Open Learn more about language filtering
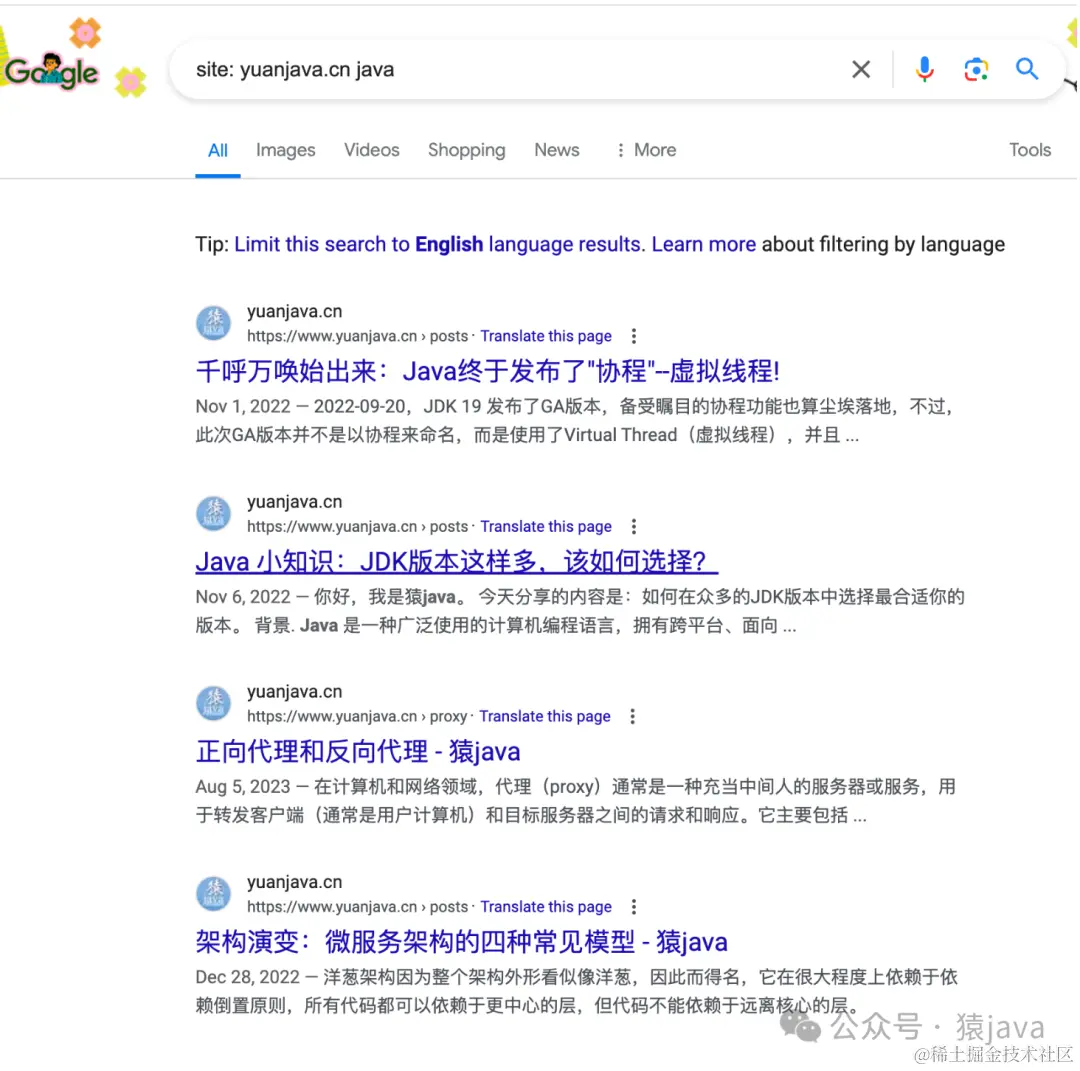 [703, 245]
